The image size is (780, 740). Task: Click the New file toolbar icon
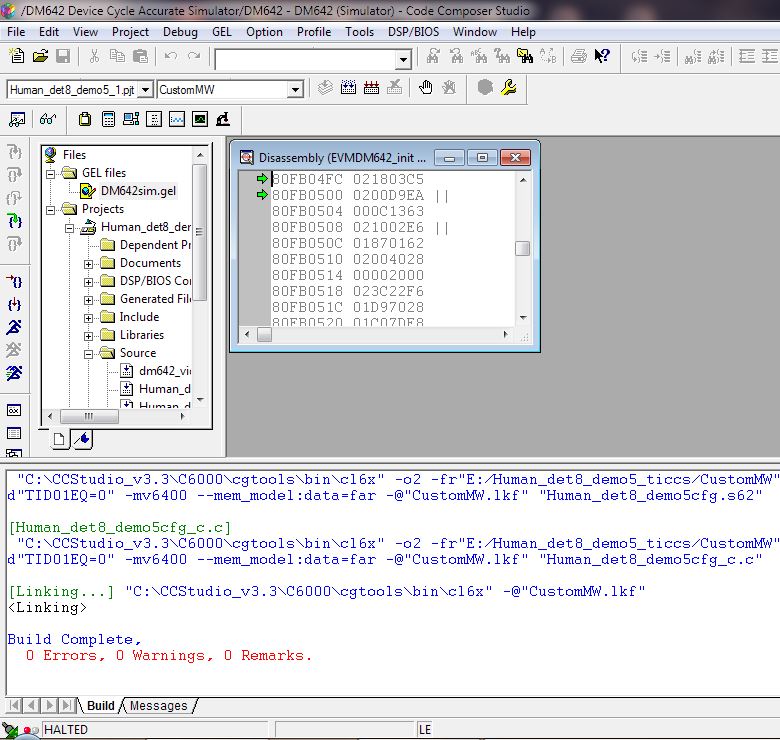click(17, 56)
